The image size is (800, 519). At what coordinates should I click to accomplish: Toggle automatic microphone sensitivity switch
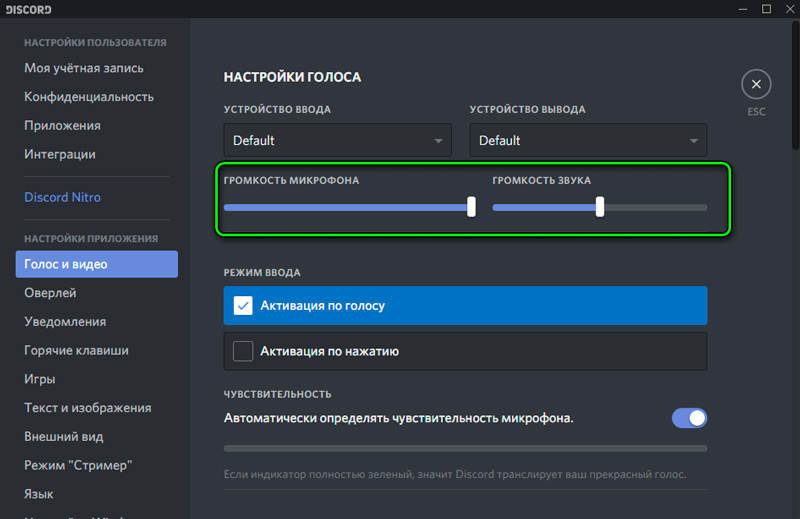tap(689, 417)
